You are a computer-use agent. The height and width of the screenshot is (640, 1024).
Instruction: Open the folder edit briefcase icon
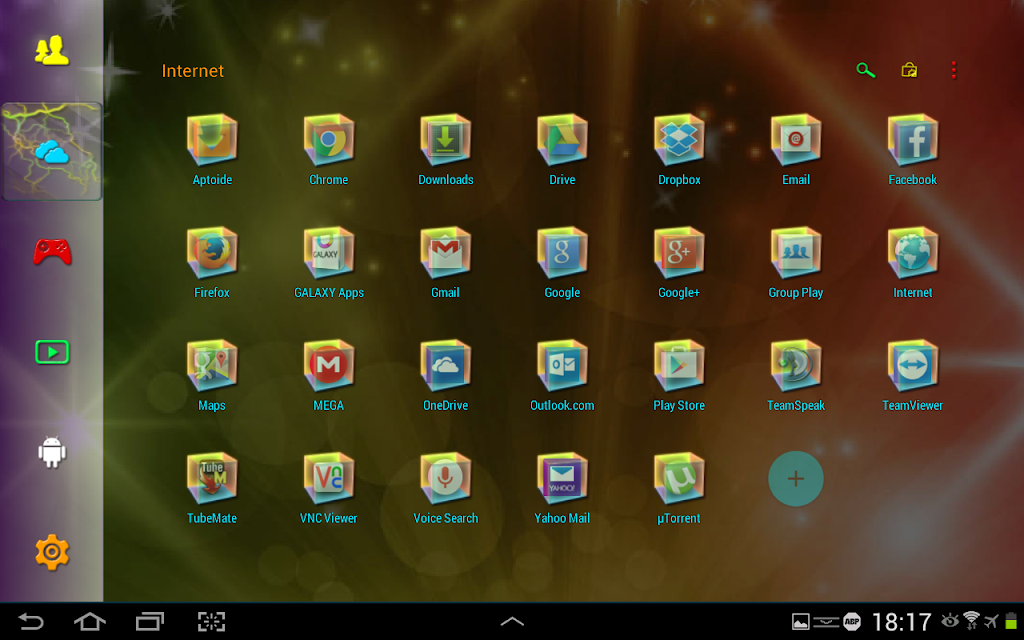[x=909, y=70]
